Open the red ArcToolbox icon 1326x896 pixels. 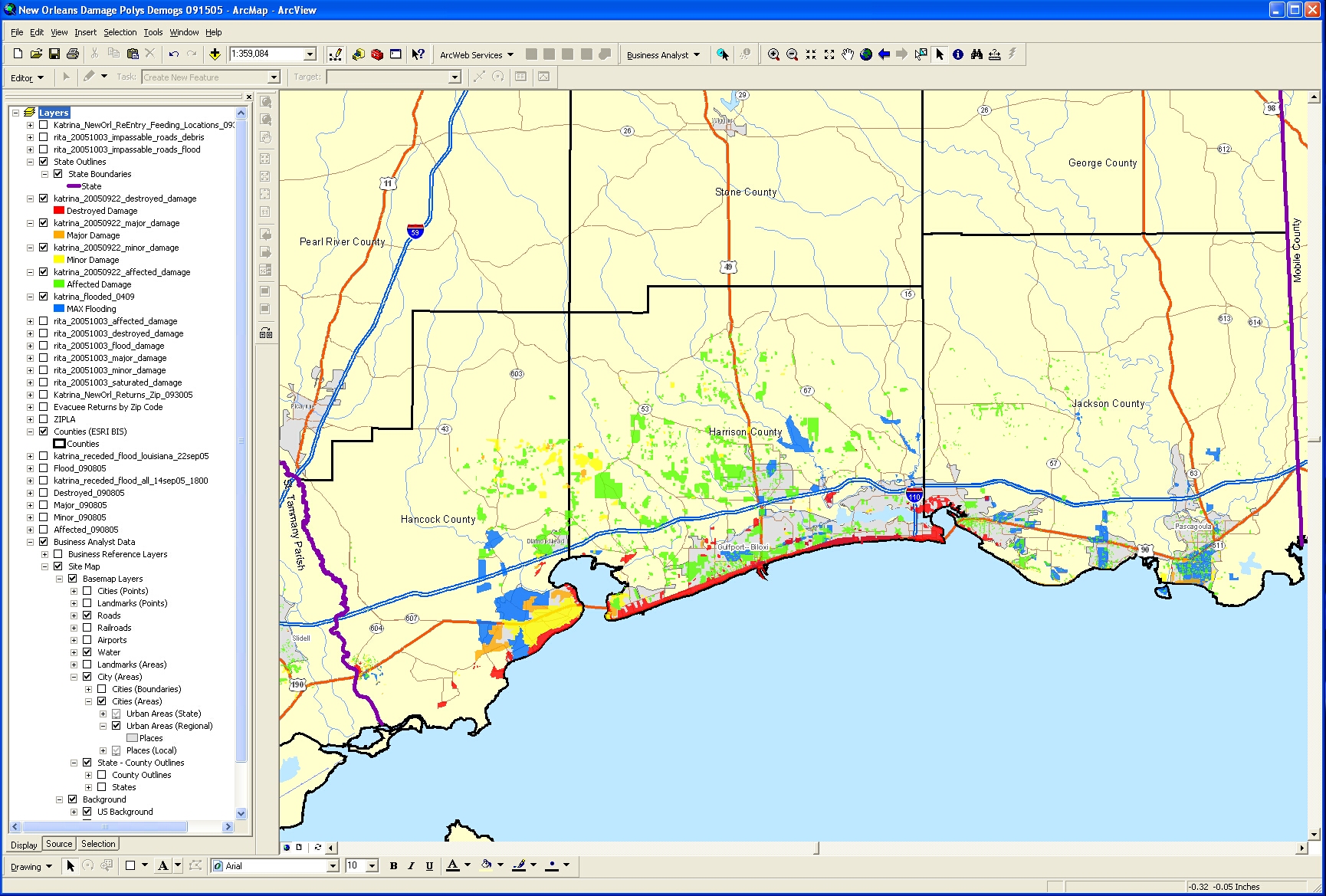[x=377, y=54]
